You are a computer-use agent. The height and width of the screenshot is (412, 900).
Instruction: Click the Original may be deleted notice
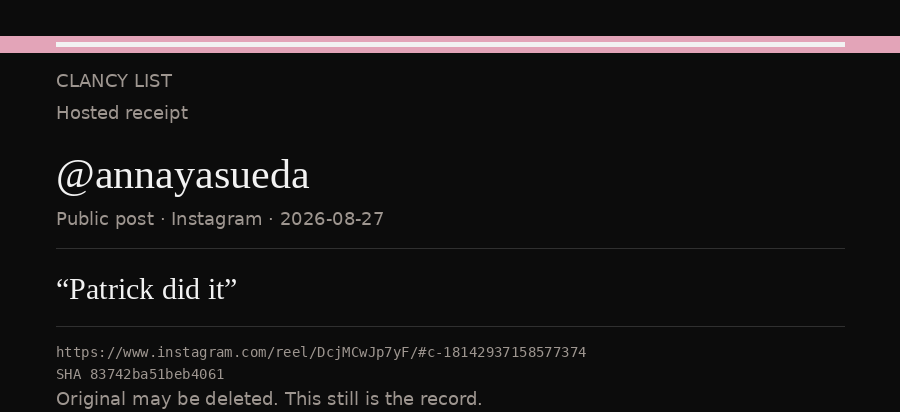pos(269,399)
